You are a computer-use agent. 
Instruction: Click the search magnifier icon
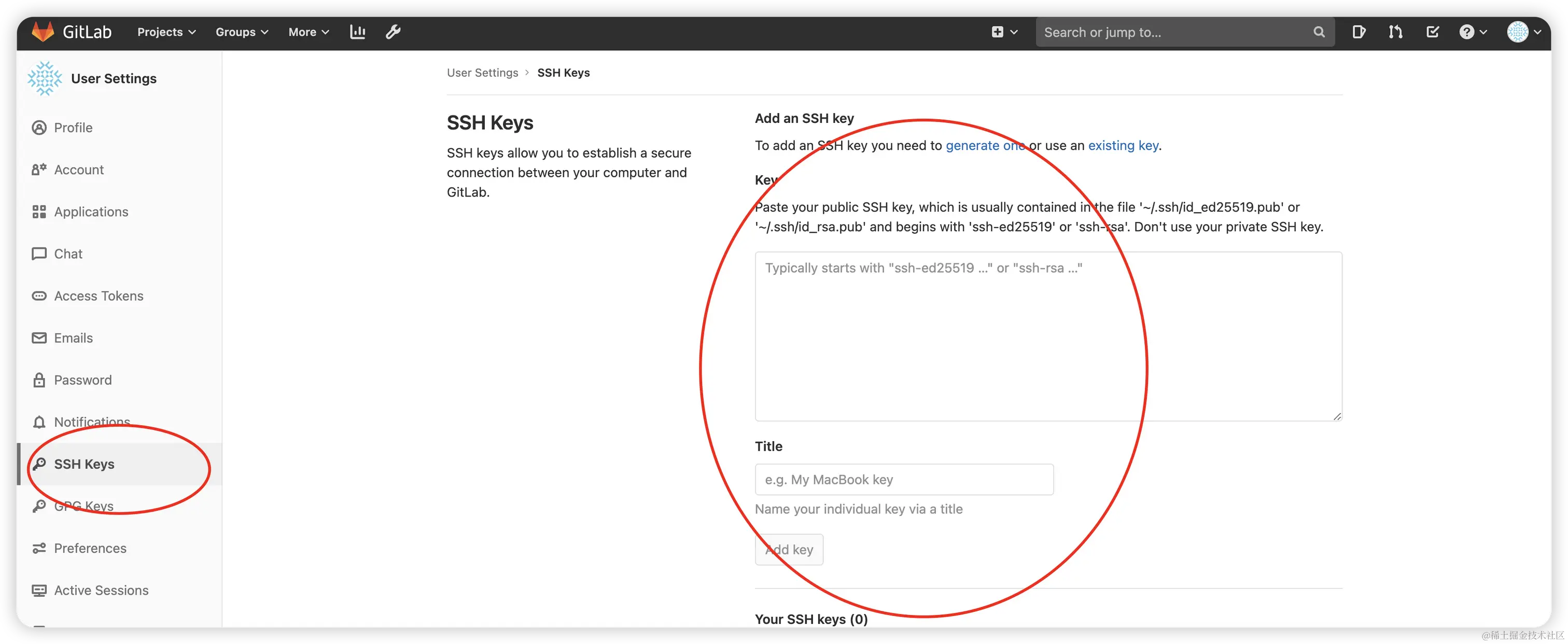[1319, 32]
